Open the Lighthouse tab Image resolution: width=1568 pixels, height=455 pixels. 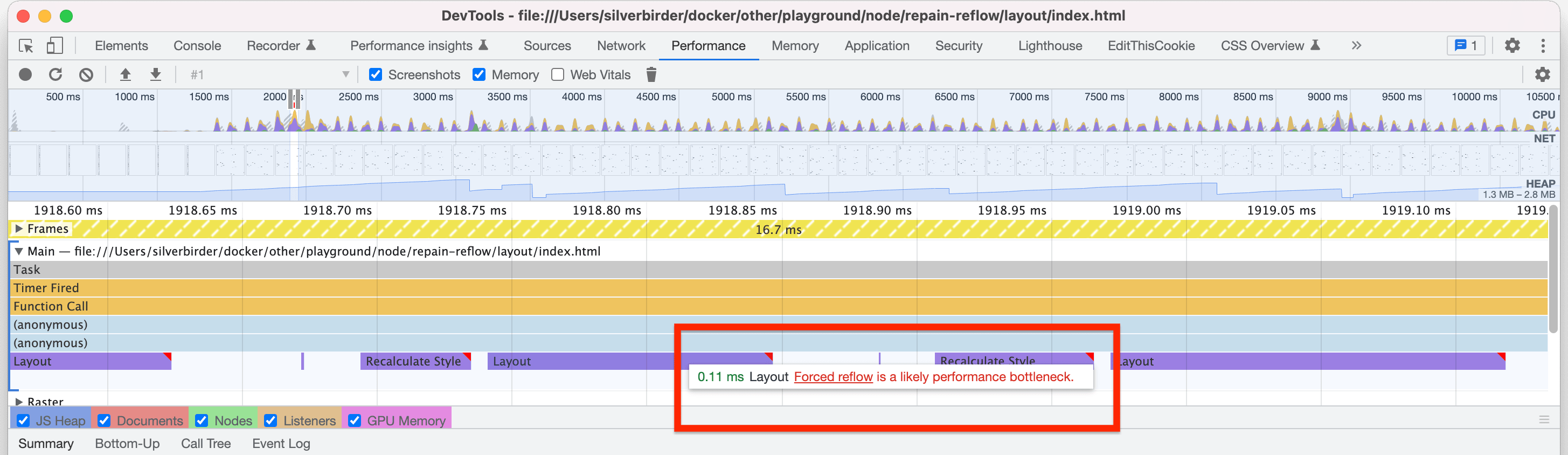[x=1050, y=46]
